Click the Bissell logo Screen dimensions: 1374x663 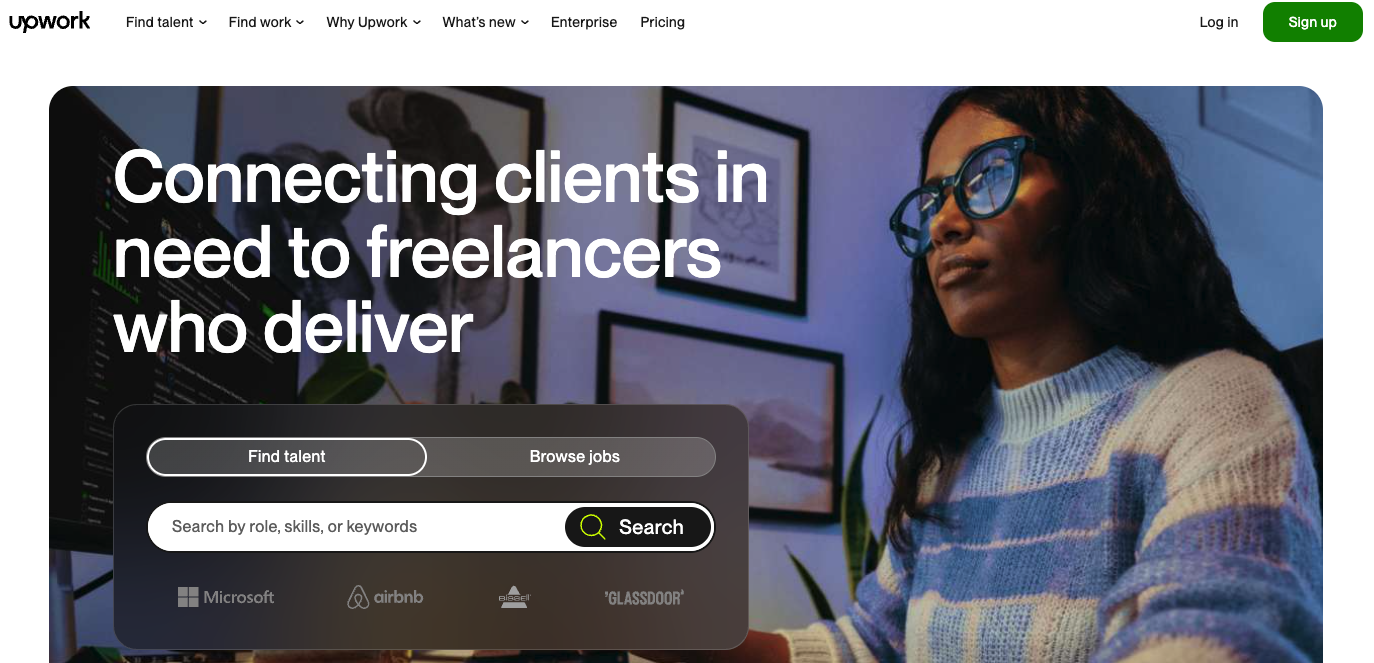click(x=514, y=597)
